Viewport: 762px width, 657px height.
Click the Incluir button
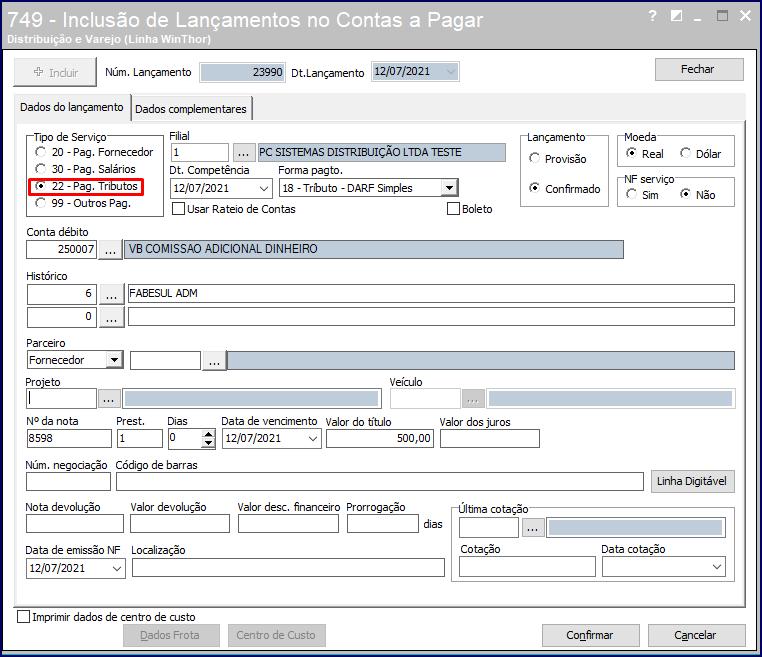55,72
